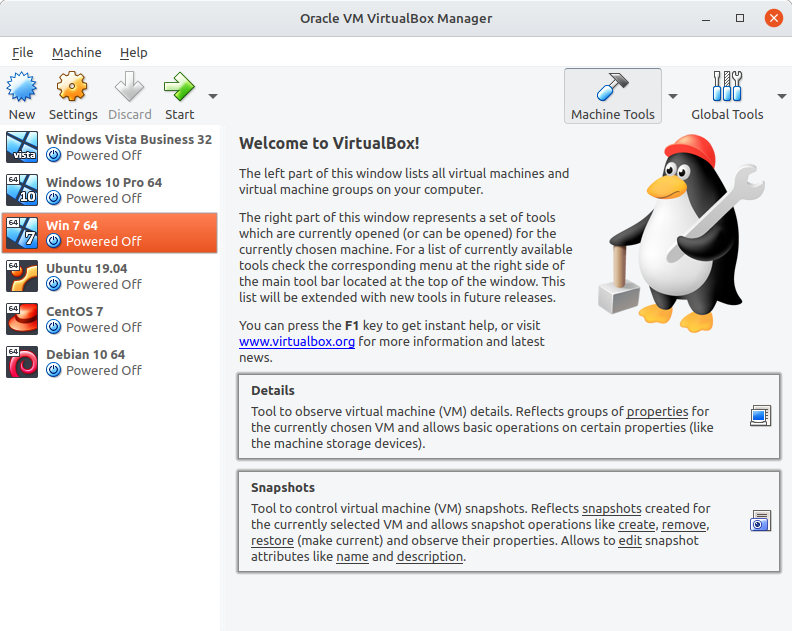Click the Global Tools icon
Image resolution: width=792 pixels, height=631 pixels.
pyautogui.click(x=727, y=86)
